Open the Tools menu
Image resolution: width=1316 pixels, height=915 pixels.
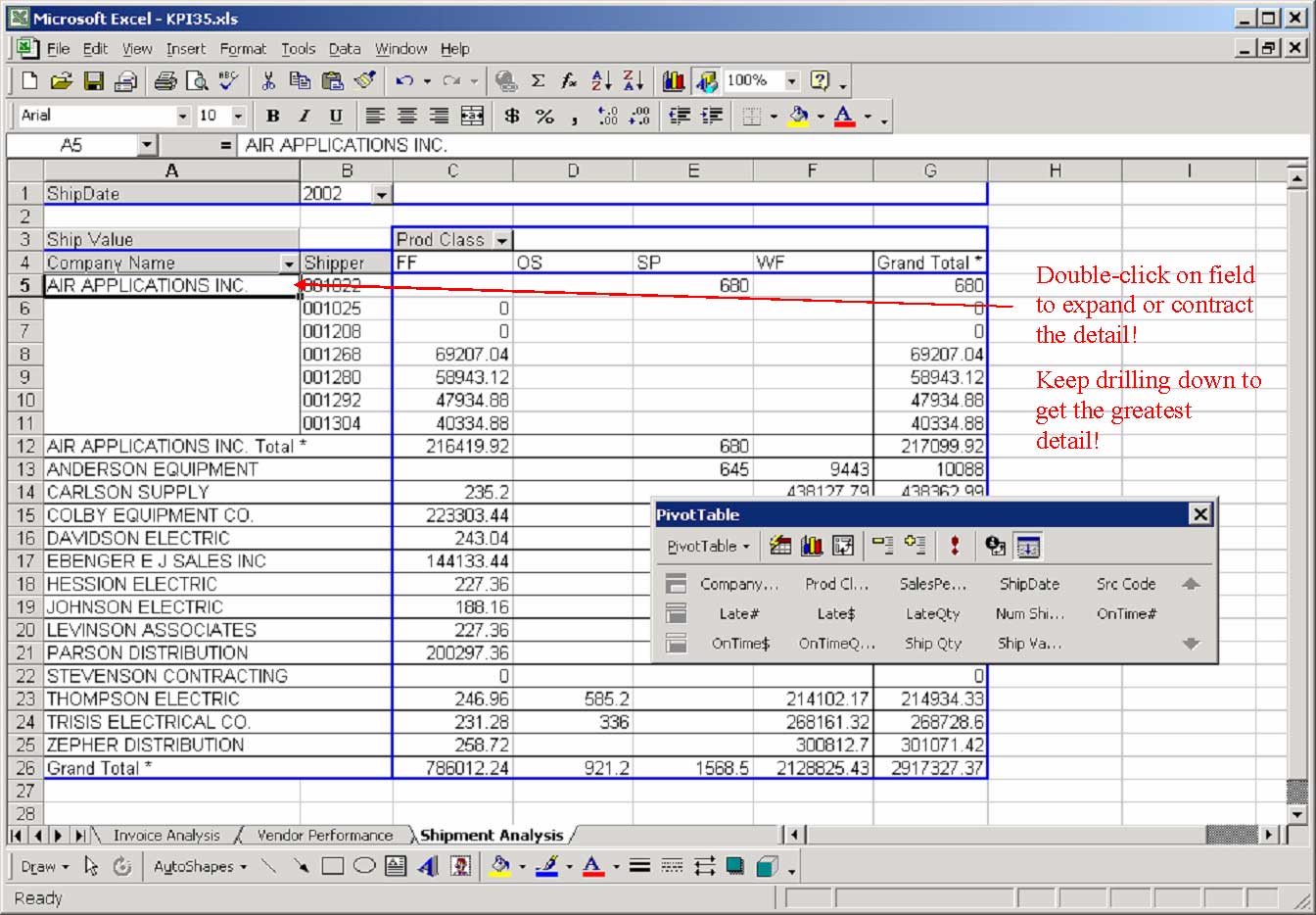pyautogui.click(x=299, y=49)
